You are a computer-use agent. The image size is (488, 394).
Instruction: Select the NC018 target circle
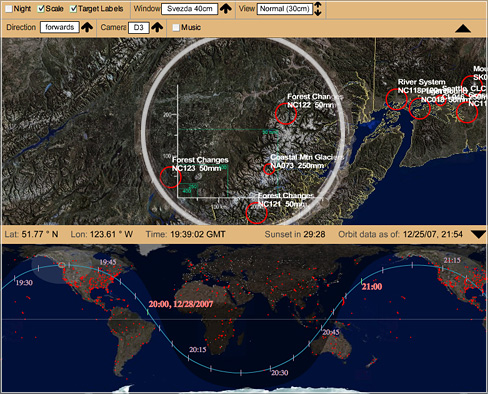point(420,108)
